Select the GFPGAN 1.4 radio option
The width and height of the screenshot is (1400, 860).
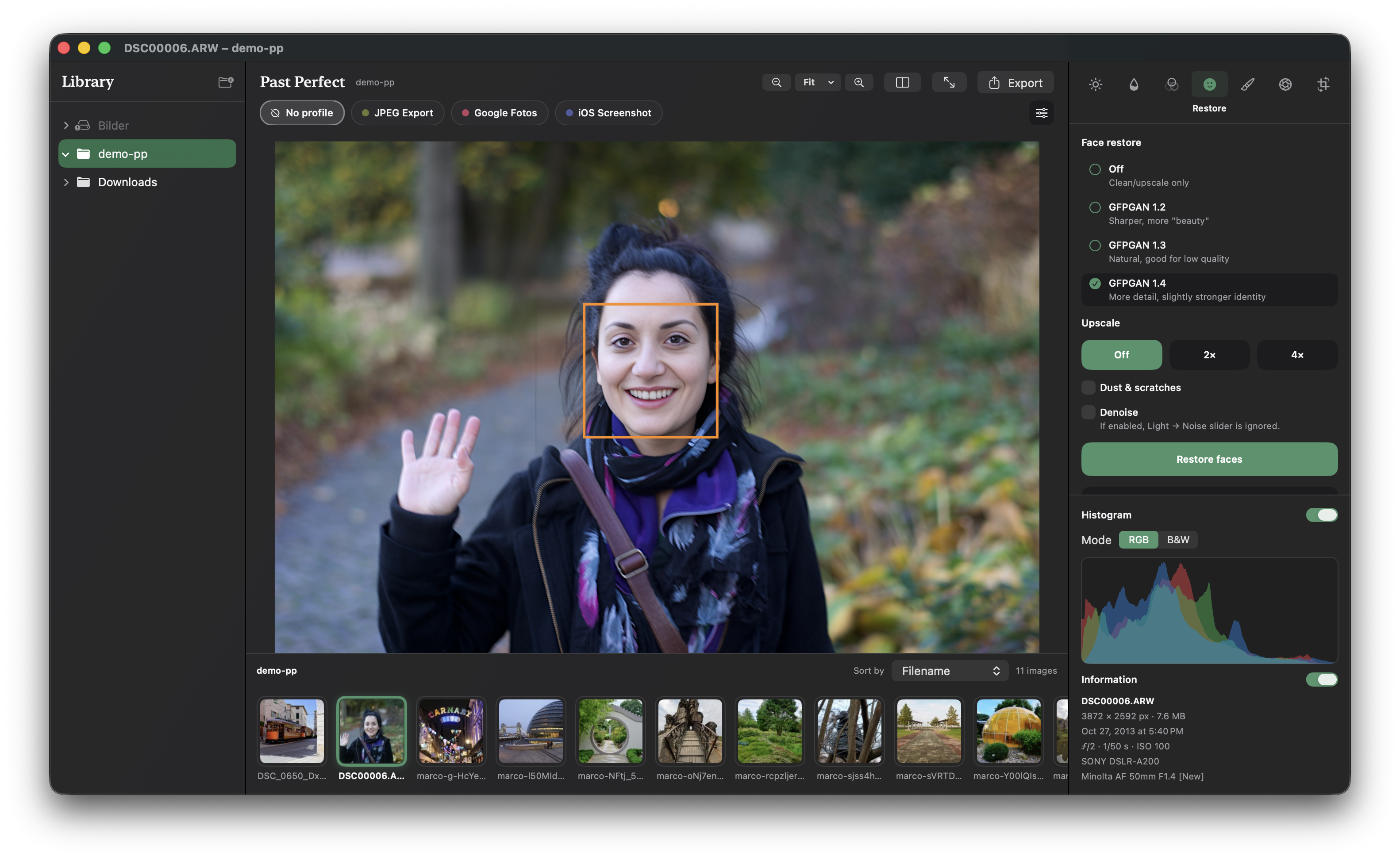[1095, 283]
